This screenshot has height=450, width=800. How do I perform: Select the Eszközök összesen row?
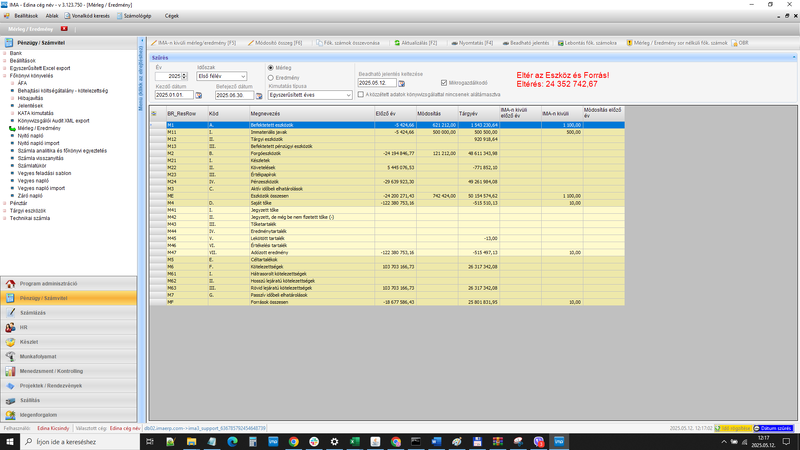(387, 196)
